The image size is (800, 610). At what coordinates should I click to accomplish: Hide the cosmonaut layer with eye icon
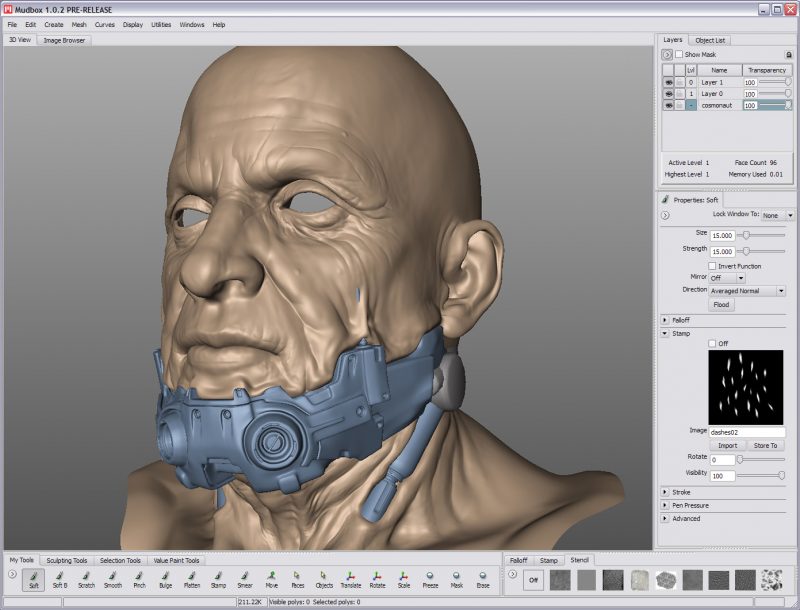(669, 105)
